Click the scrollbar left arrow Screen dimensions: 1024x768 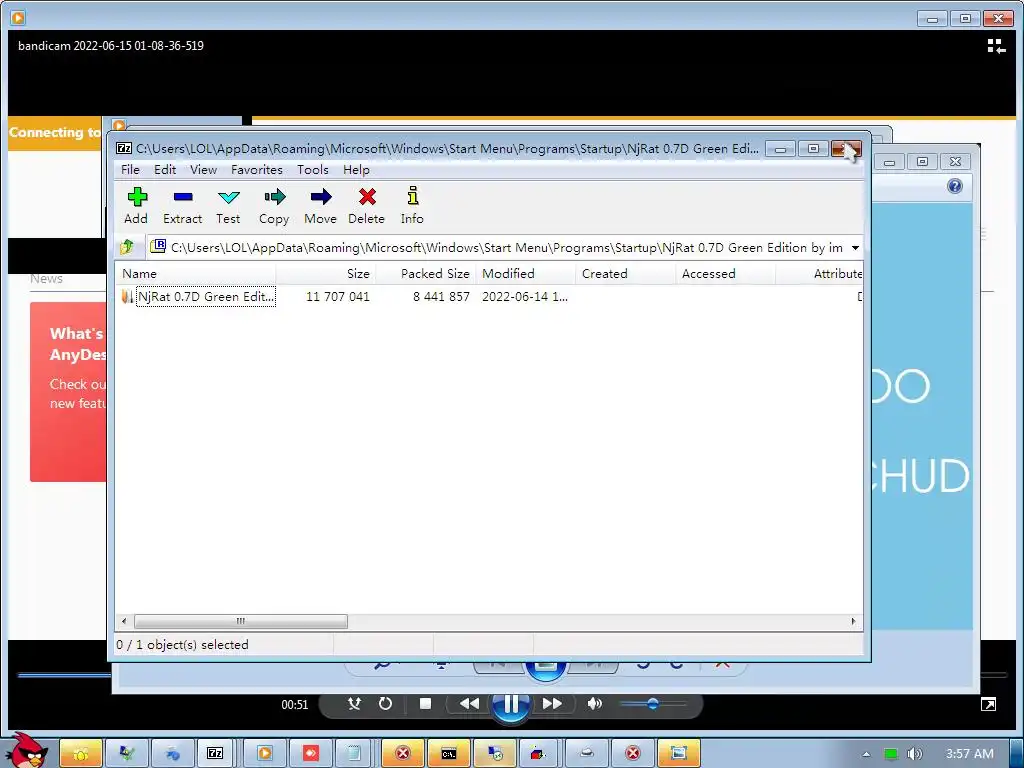click(124, 621)
